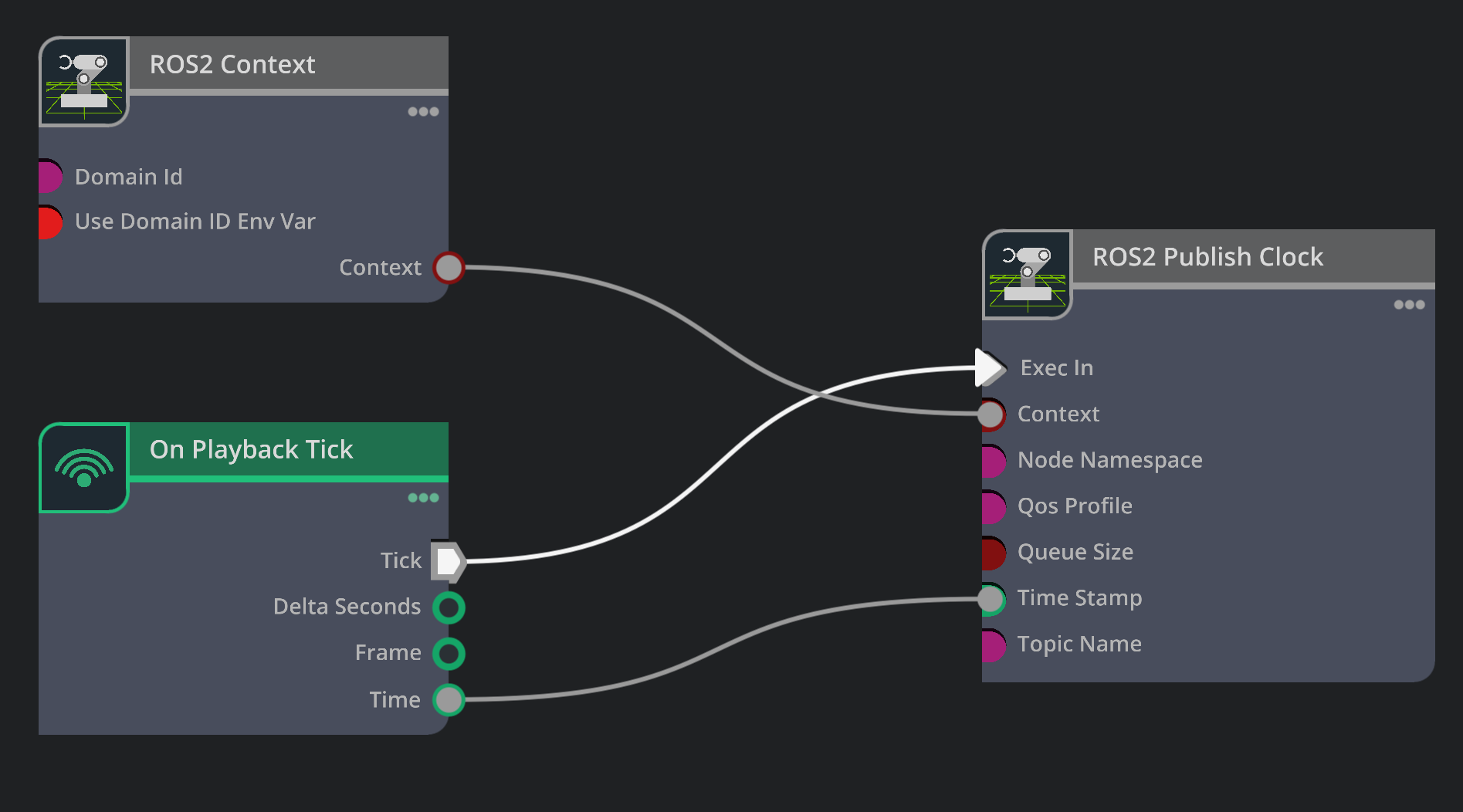Viewport: 1463px width, 812px height.
Task: Click the Qos Profile input port
Action: click(994, 507)
